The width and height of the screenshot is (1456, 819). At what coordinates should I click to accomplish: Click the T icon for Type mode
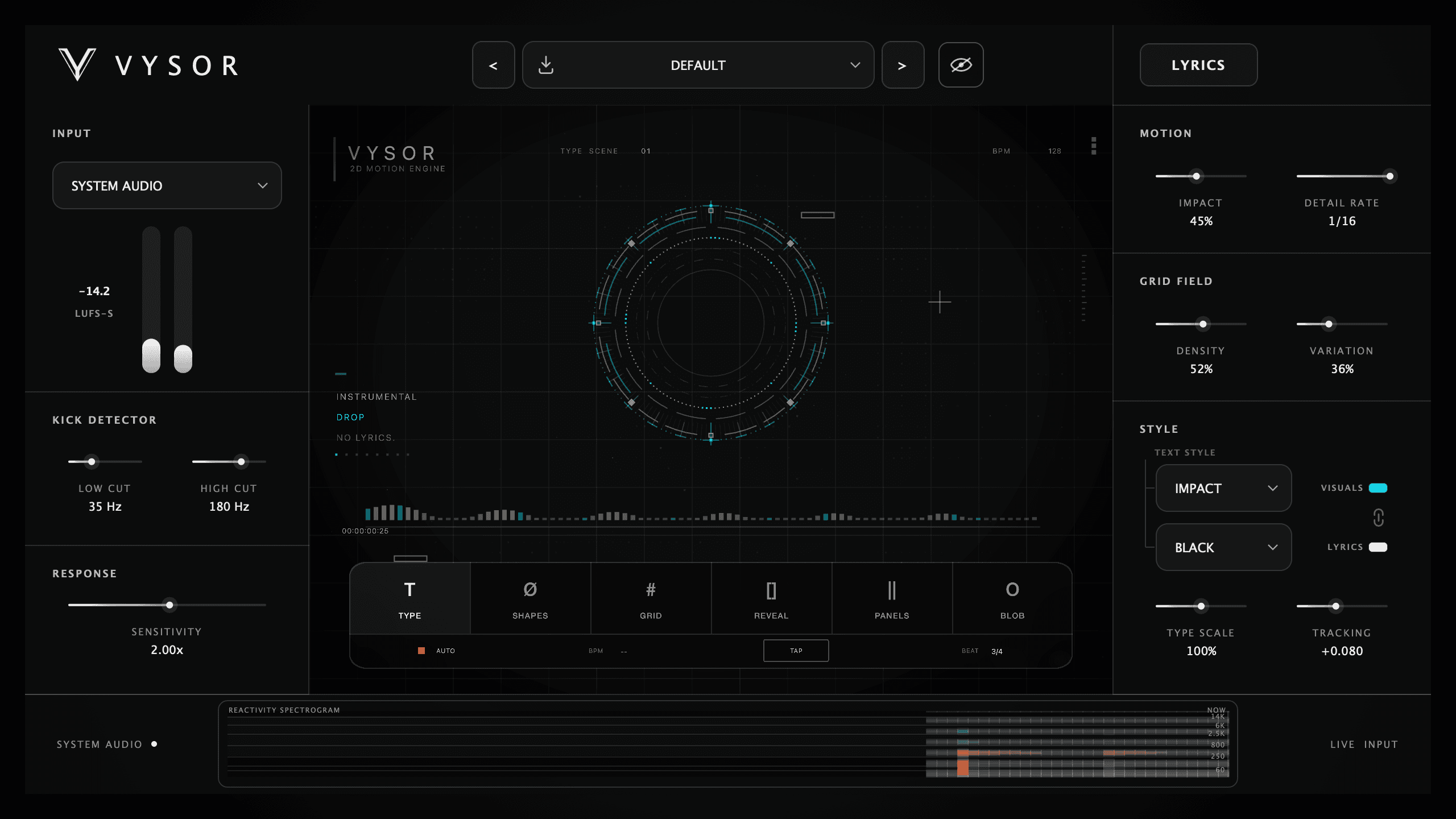tap(409, 590)
